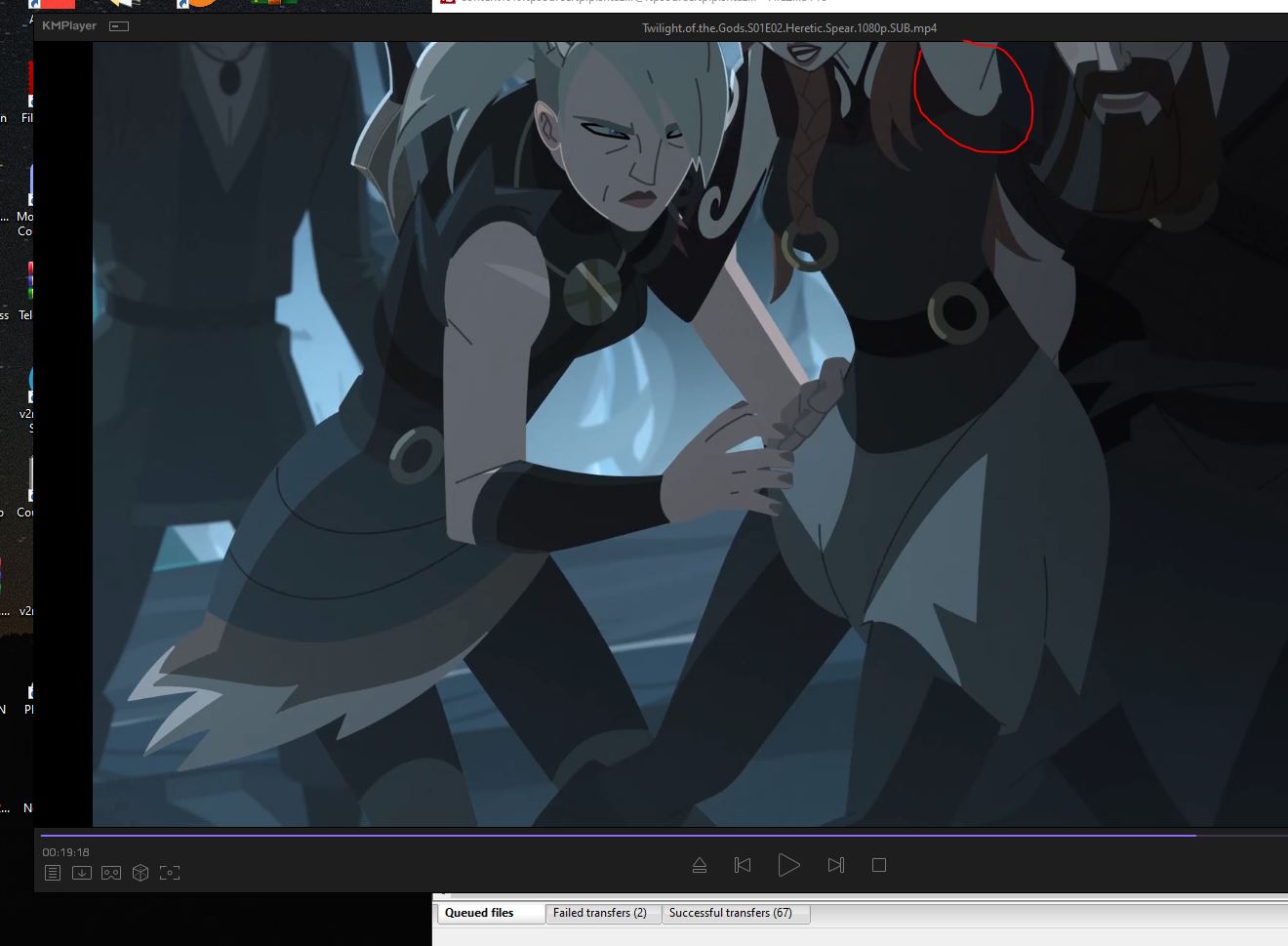Toggle the 3D cube icon
Viewport: 1288px width, 946px height.
coord(141,873)
